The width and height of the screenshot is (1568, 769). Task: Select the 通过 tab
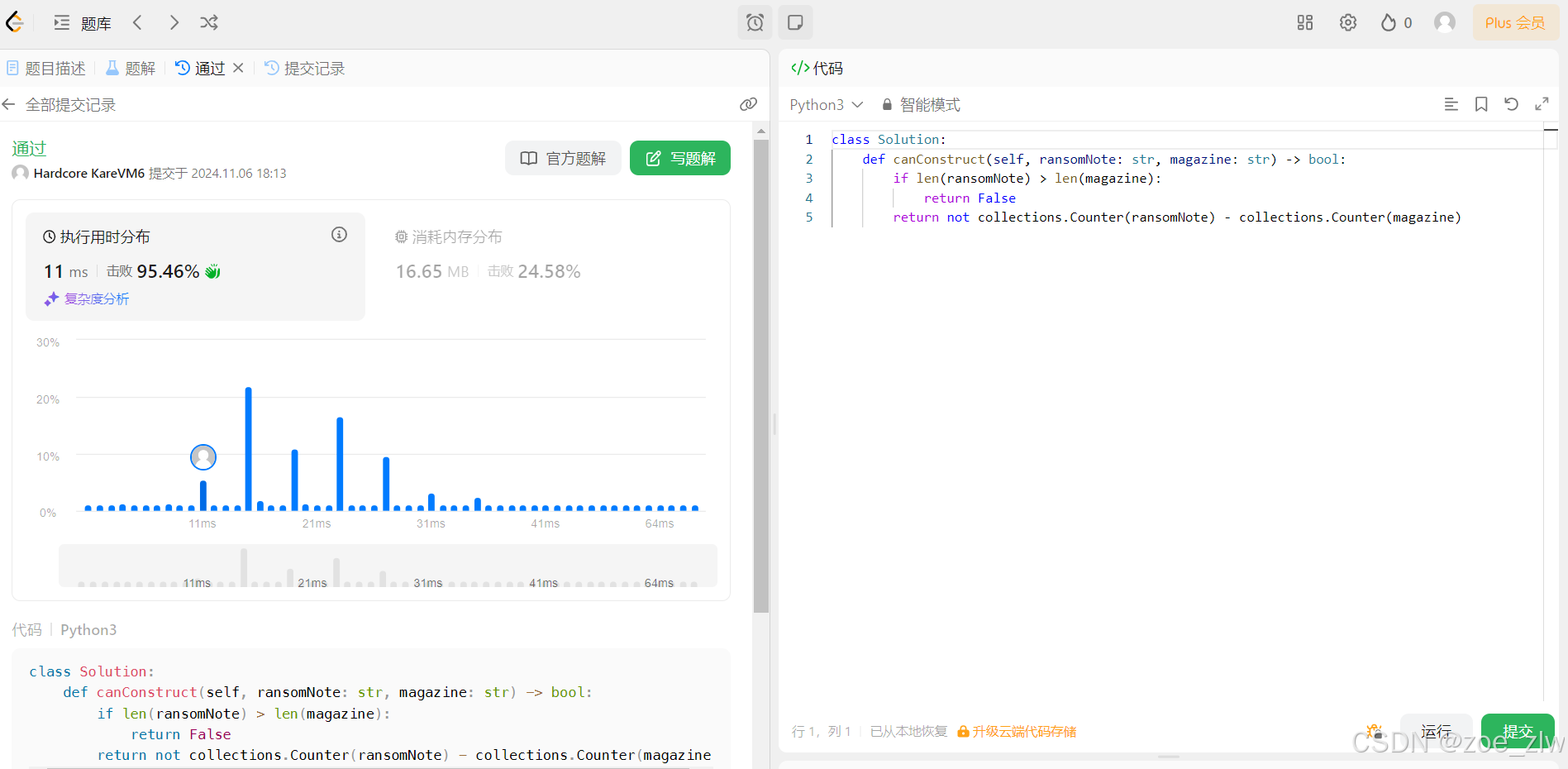(200, 68)
